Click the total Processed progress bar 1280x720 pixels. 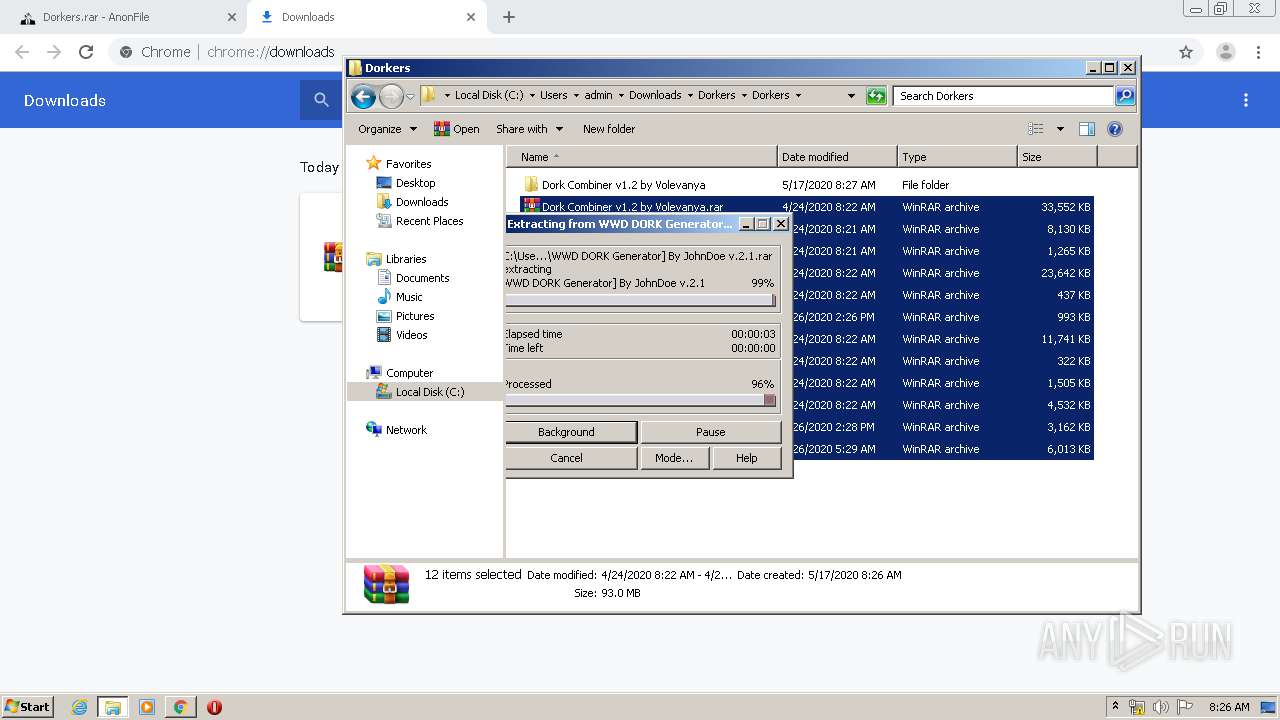[641, 400]
